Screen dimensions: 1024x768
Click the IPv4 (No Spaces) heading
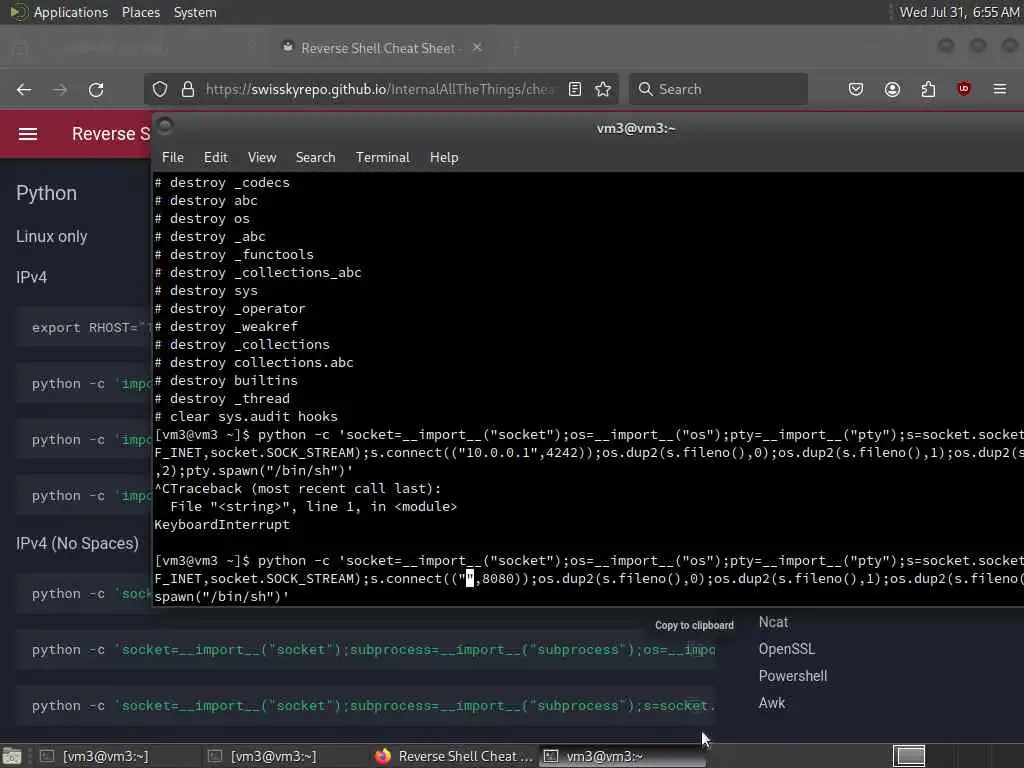point(77,543)
